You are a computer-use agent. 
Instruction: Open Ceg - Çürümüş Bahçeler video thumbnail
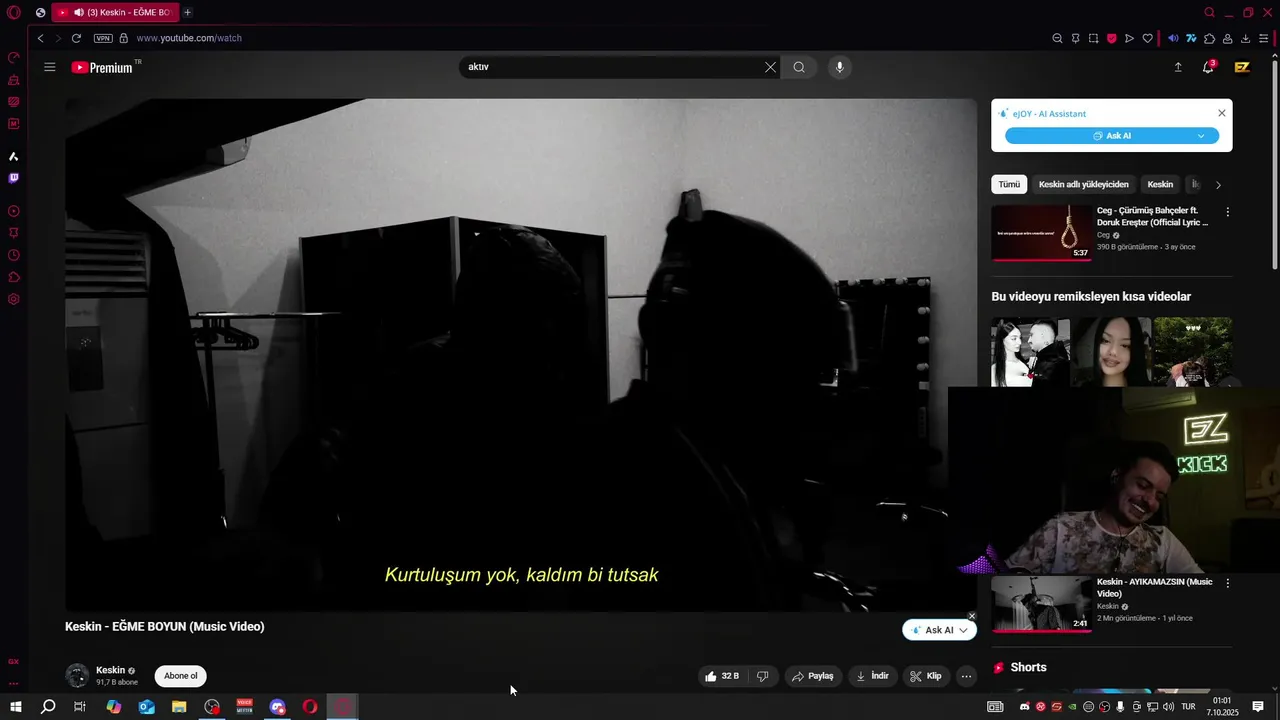coord(1041,233)
